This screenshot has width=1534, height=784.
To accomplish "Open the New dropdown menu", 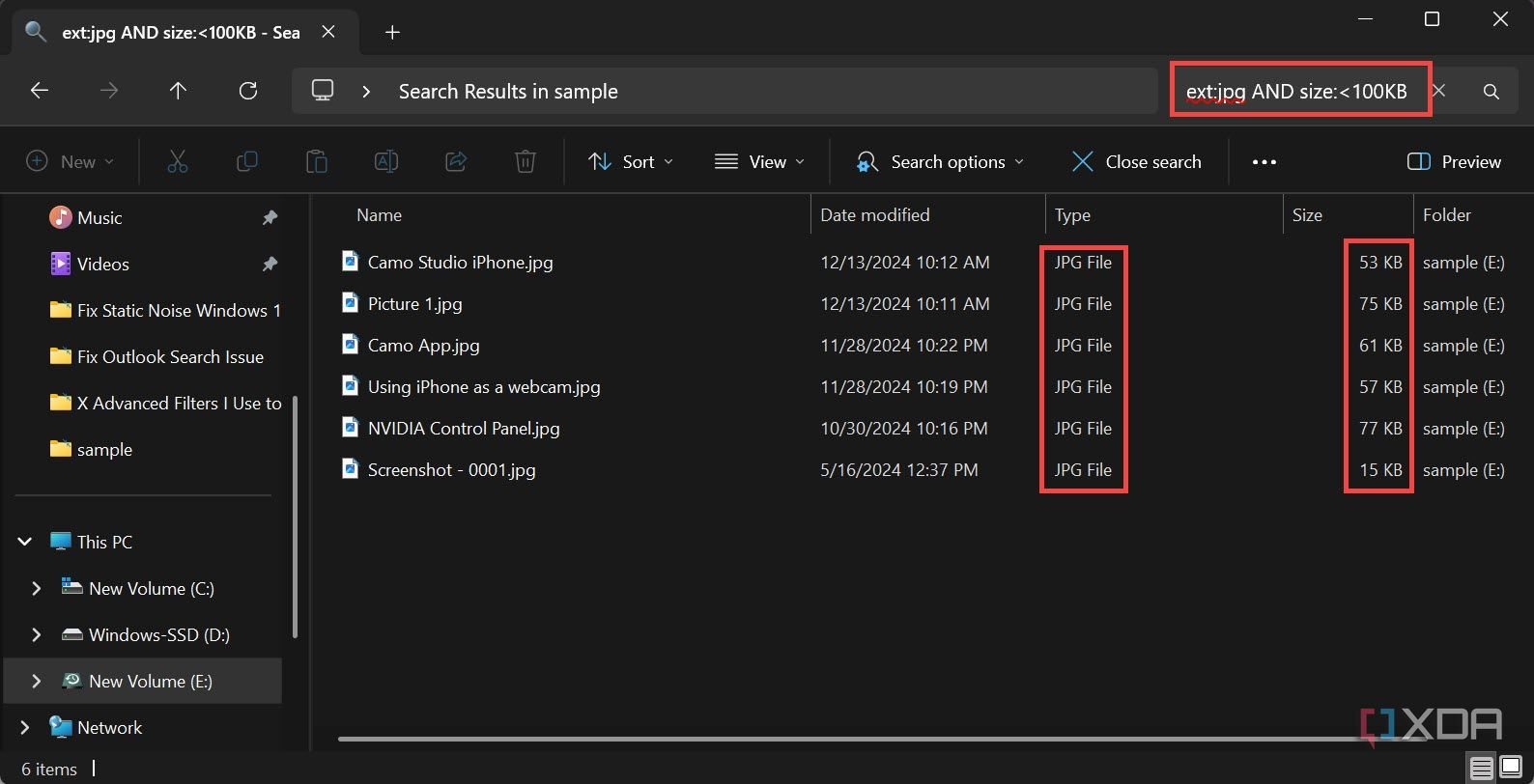I will point(70,162).
